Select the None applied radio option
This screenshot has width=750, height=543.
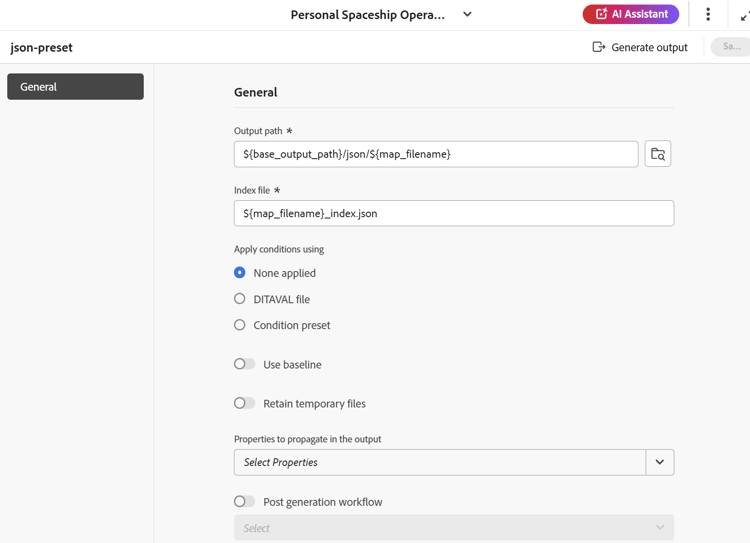(240, 273)
